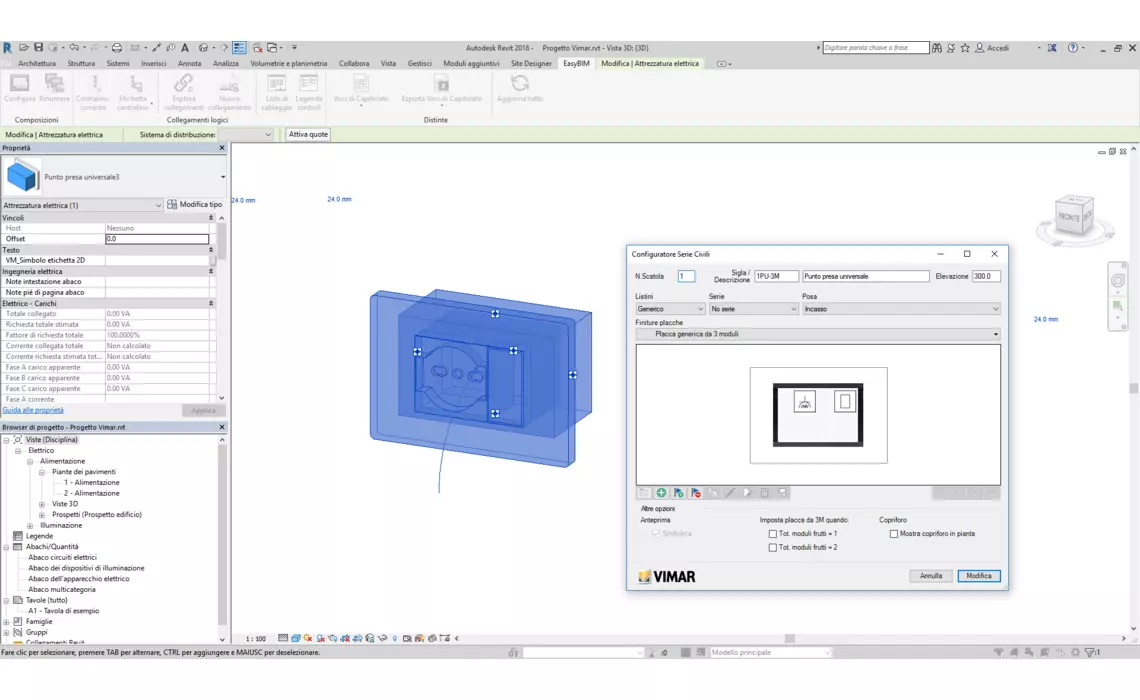Open the Serie dropdown showing 'No serie'
The image size is (1140, 700).
pyautogui.click(x=753, y=309)
